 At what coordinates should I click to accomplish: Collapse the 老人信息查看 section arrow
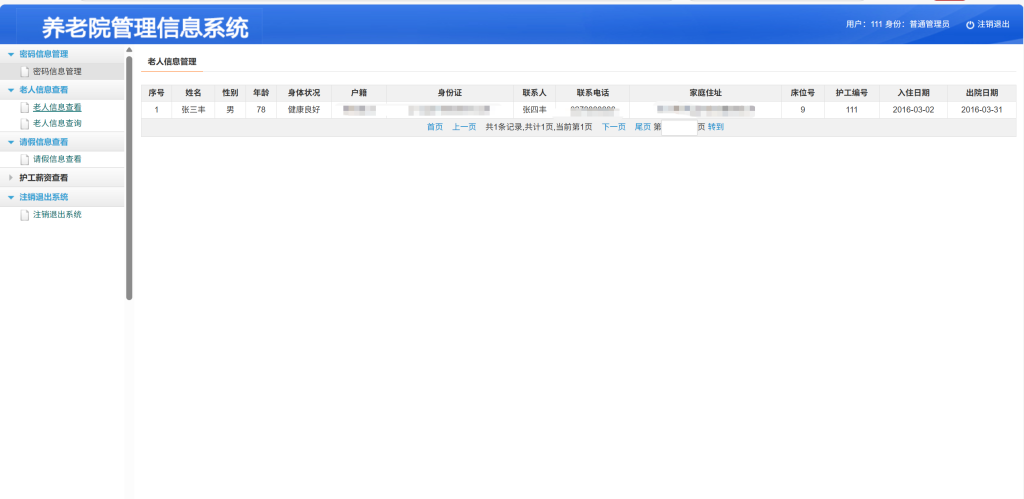pos(11,90)
